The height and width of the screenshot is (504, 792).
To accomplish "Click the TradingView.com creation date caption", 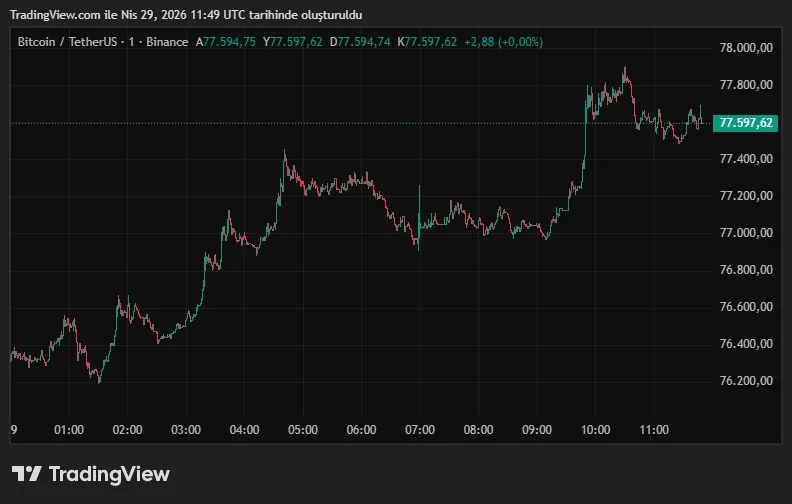I will (x=186, y=15).
